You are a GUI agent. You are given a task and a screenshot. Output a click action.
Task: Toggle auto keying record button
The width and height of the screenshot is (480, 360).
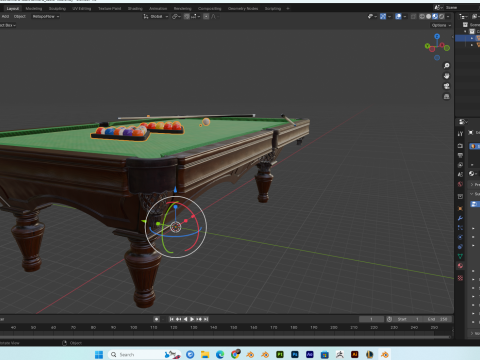point(156,319)
